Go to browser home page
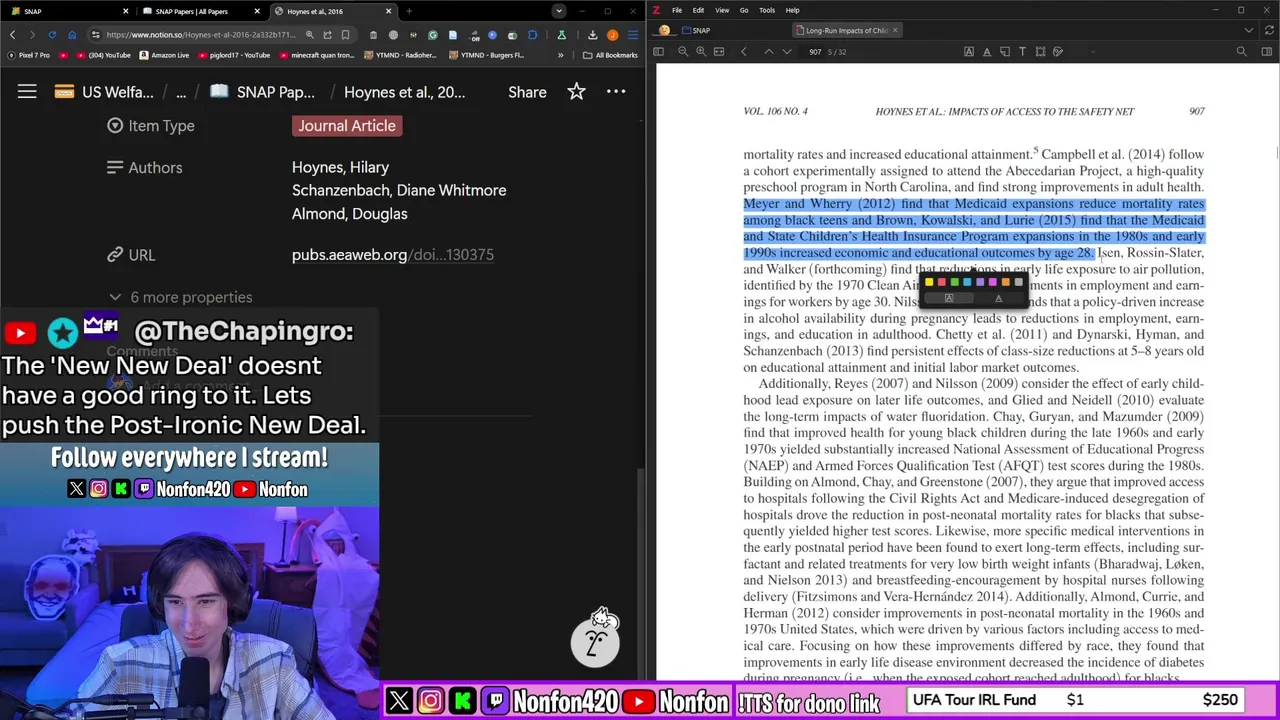The height and width of the screenshot is (720, 1280). click(x=72, y=35)
